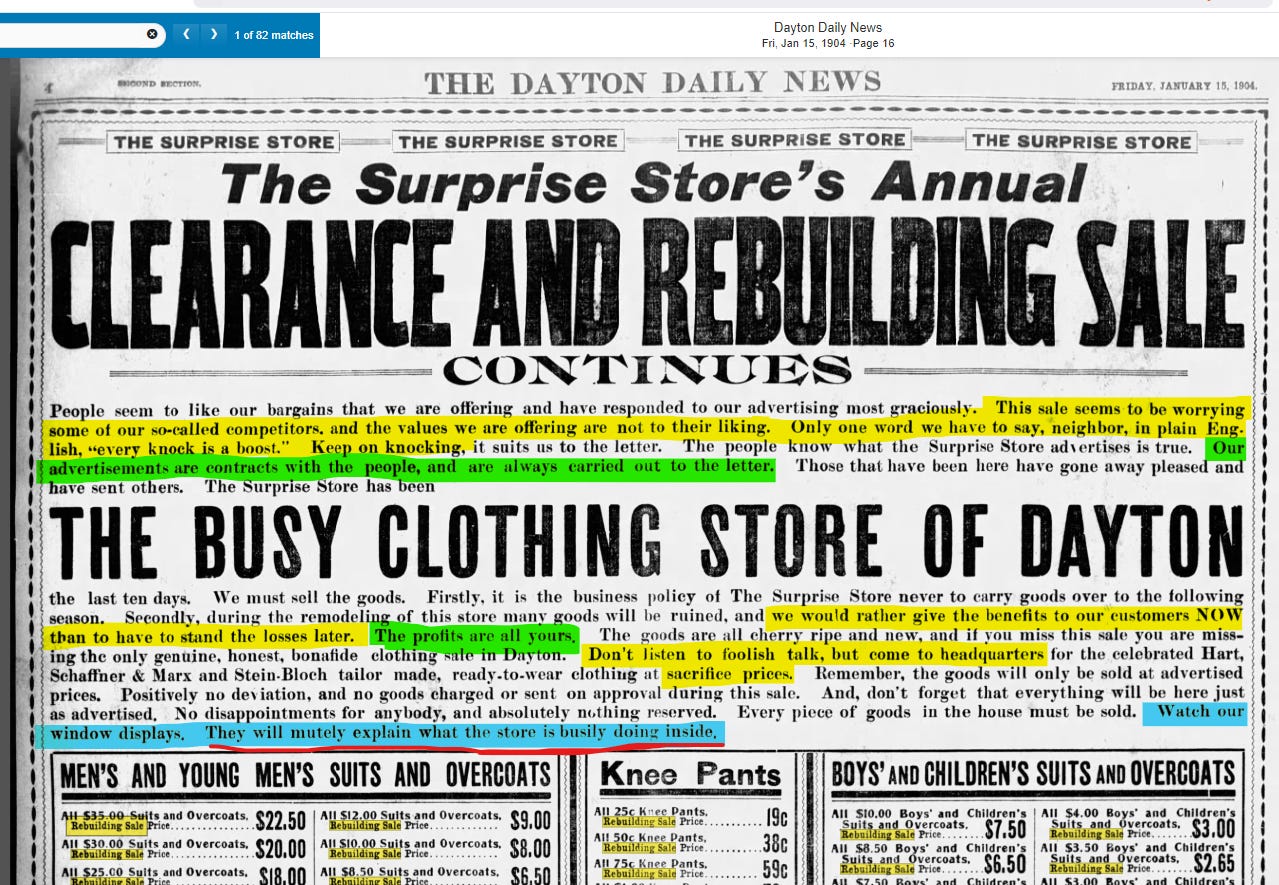Click "MEN'S AND YOUNG MEN'S SUITS AND OVERCOATS" heading

pos(306,775)
